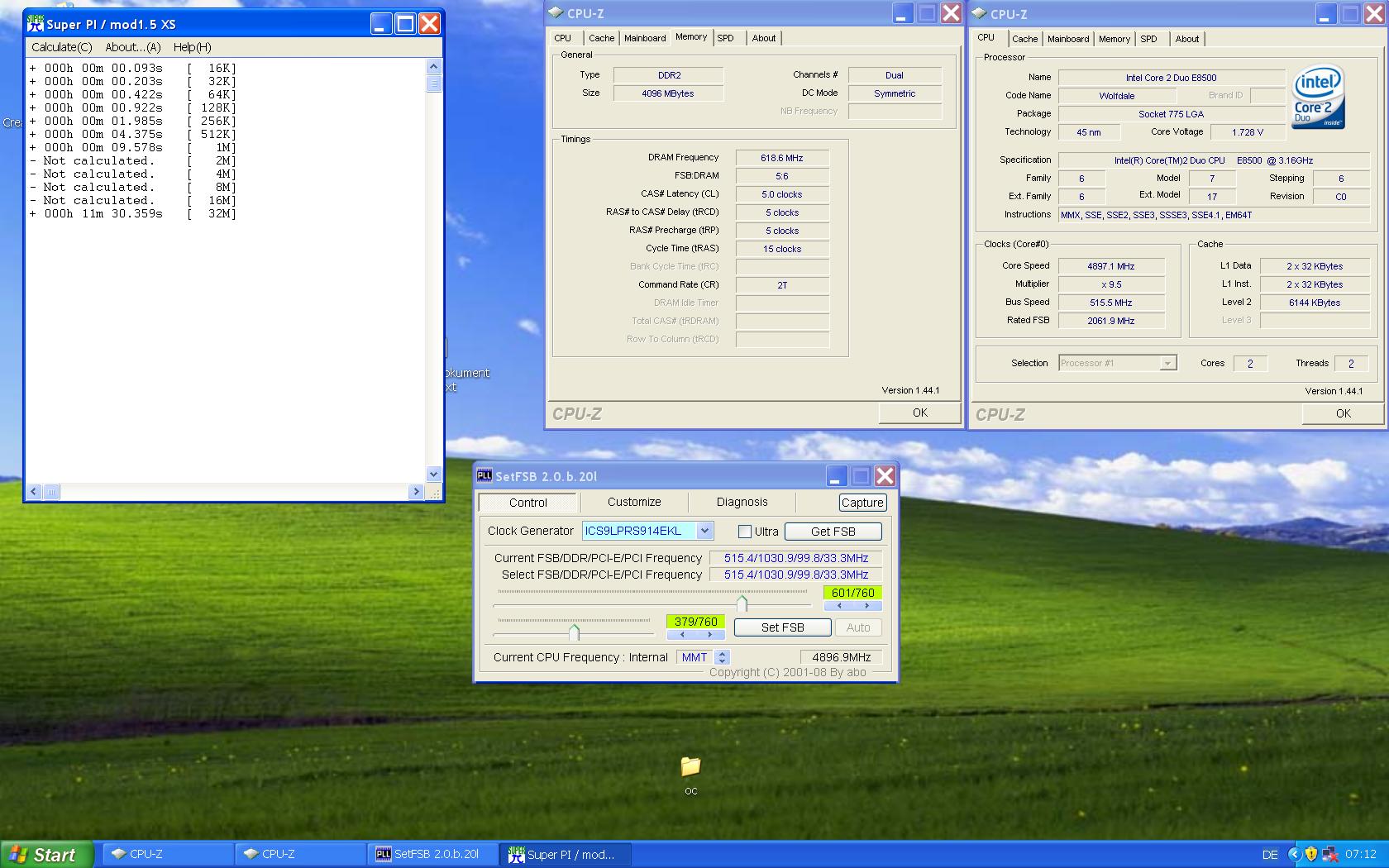Click OK in the Memory CPU-Z window

pyautogui.click(x=920, y=413)
